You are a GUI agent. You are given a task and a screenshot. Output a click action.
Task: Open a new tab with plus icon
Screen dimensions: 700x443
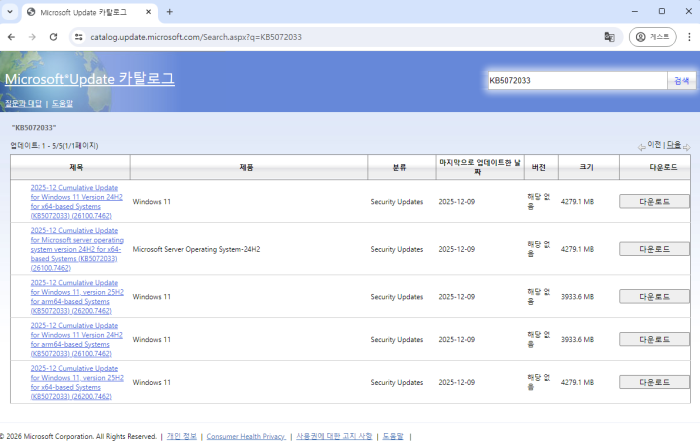[x=169, y=11]
